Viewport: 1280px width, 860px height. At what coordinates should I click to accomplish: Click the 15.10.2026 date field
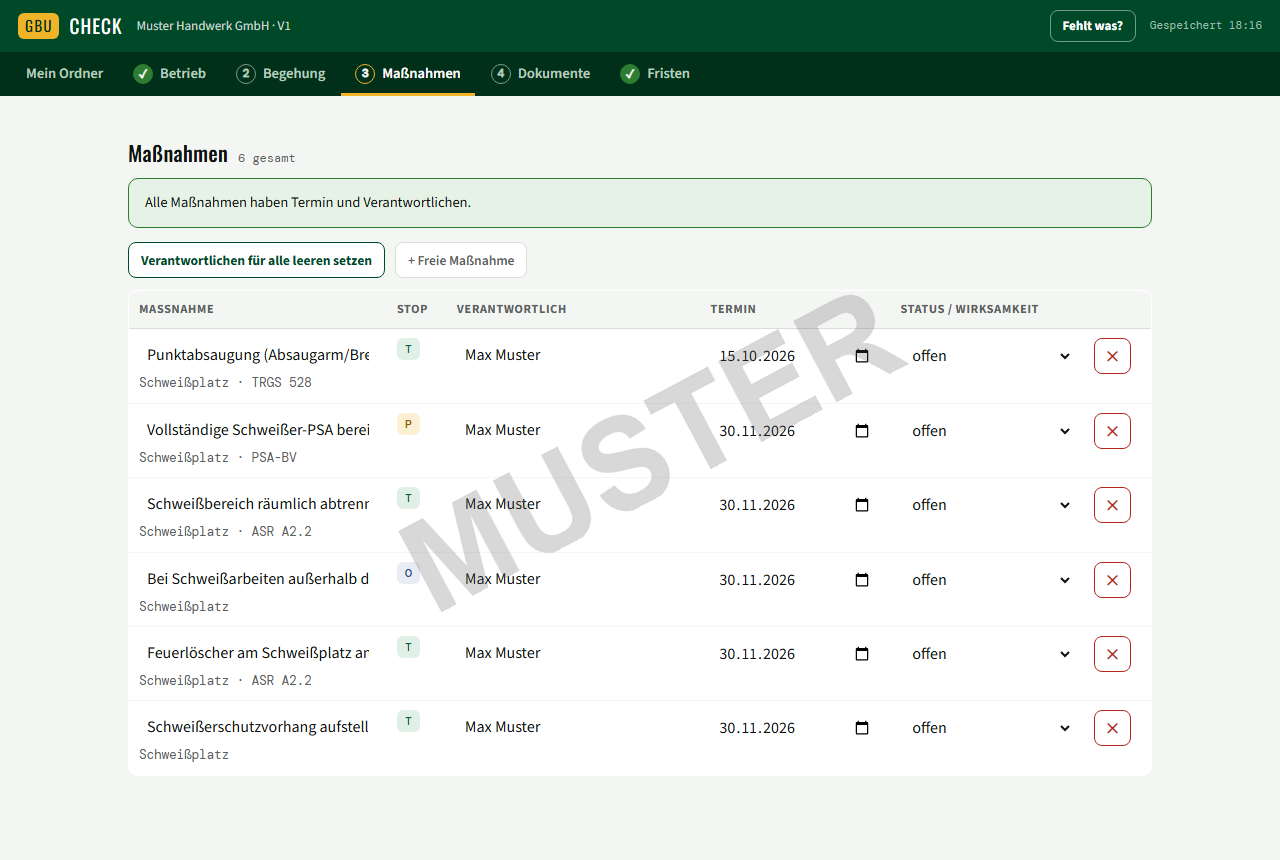(x=796, y=356)
